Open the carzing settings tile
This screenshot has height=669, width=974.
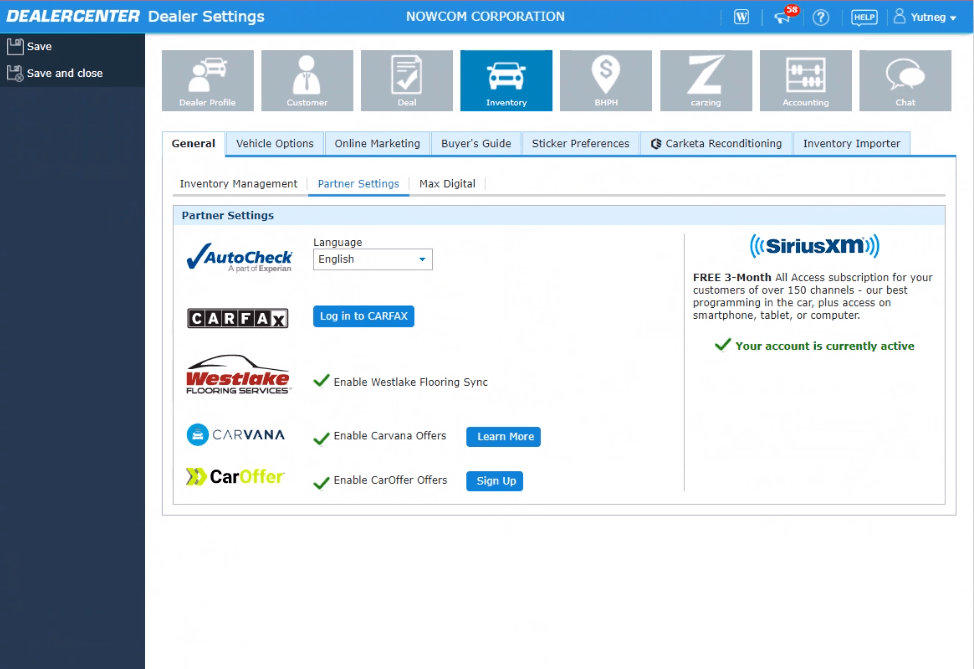[706, 81]
